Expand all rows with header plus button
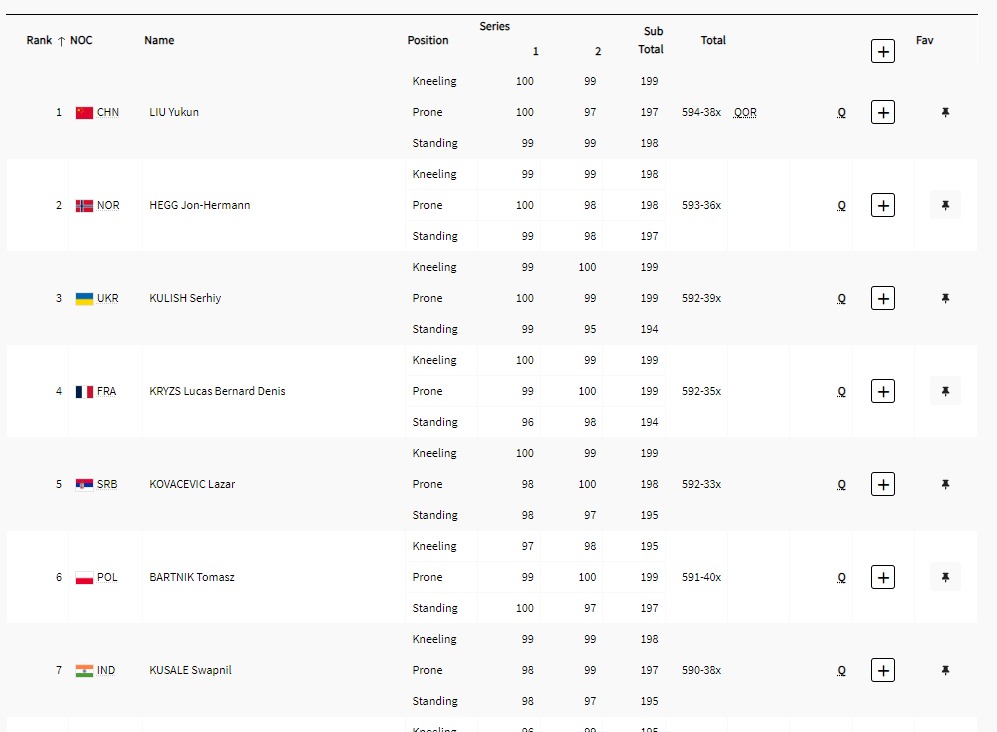The width and height of the screenshot is (997, 732). (x=882, y=51)
